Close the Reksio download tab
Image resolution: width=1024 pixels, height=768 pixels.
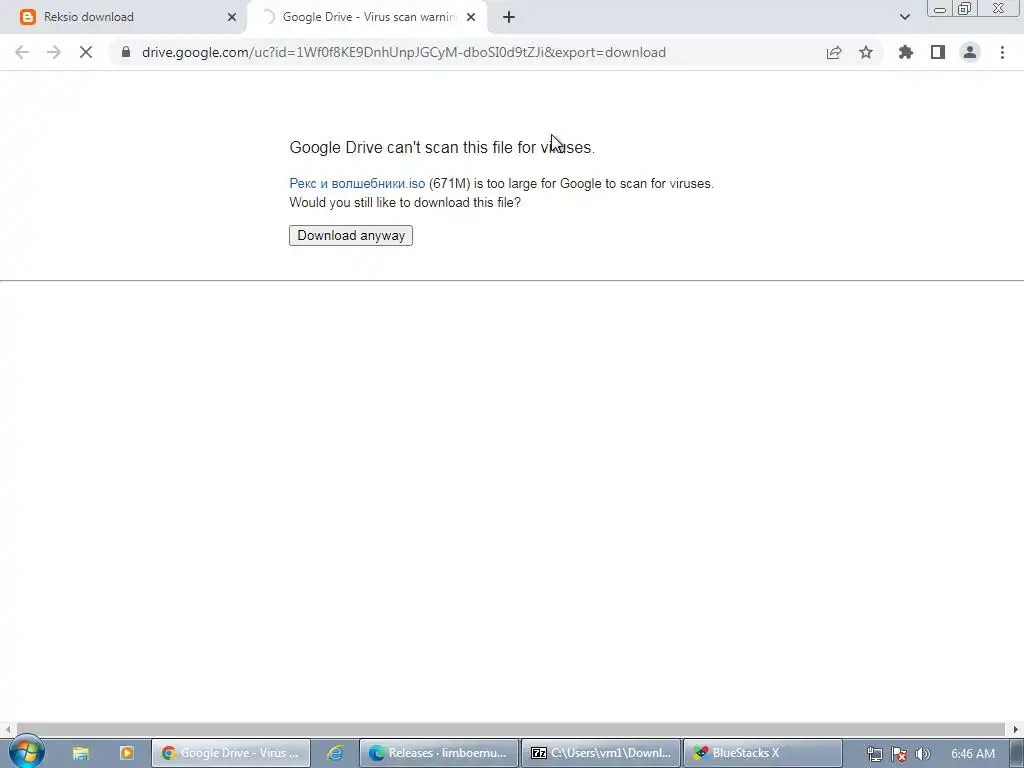232,17
